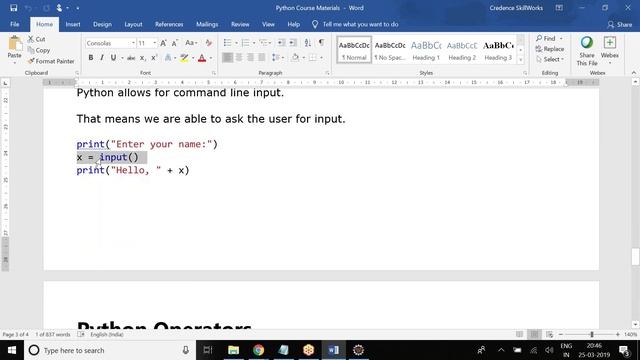Switch to the Insert tab

click(x=73, y=24)
